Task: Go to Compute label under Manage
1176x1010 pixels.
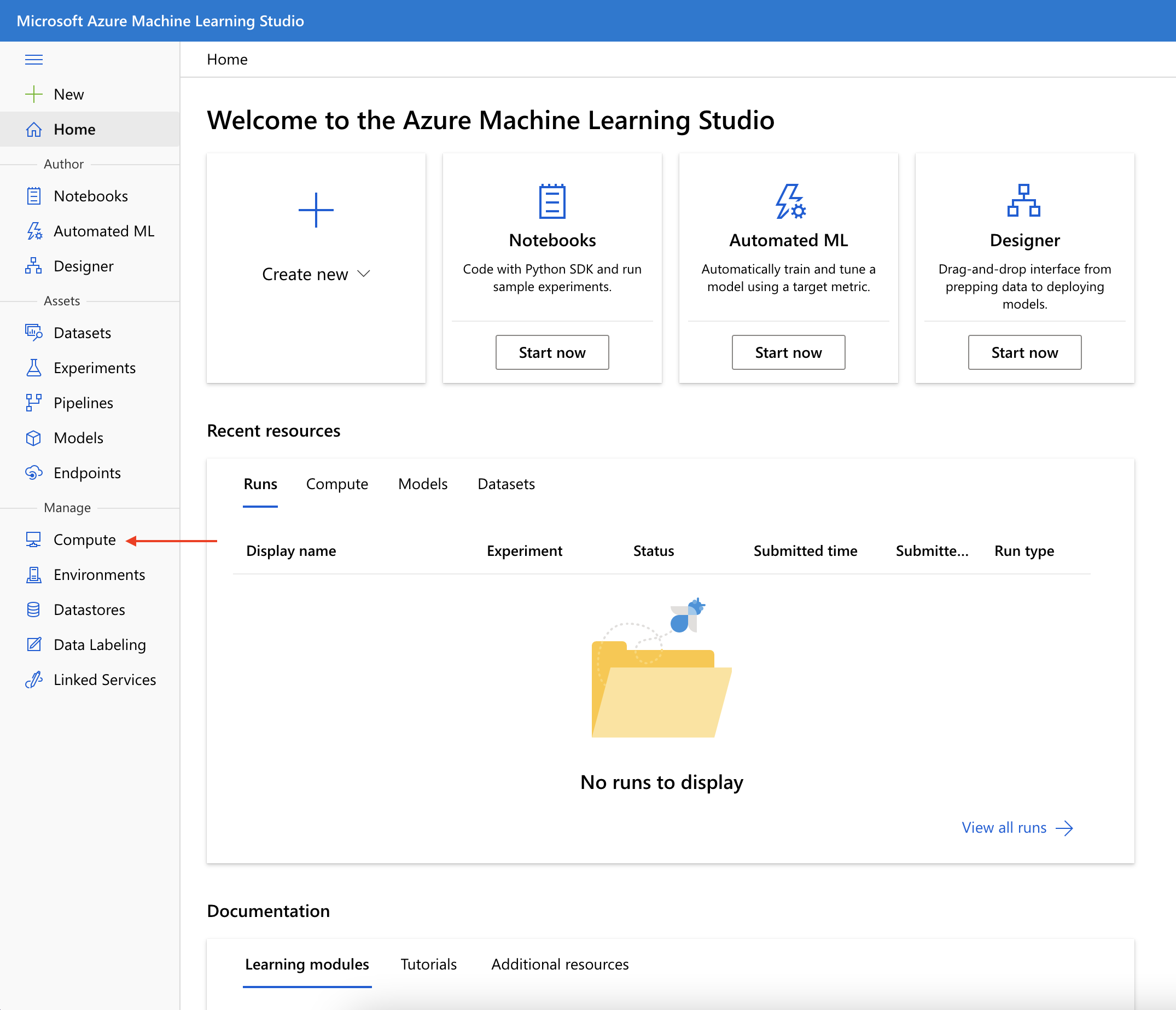Action: point(85,539)
